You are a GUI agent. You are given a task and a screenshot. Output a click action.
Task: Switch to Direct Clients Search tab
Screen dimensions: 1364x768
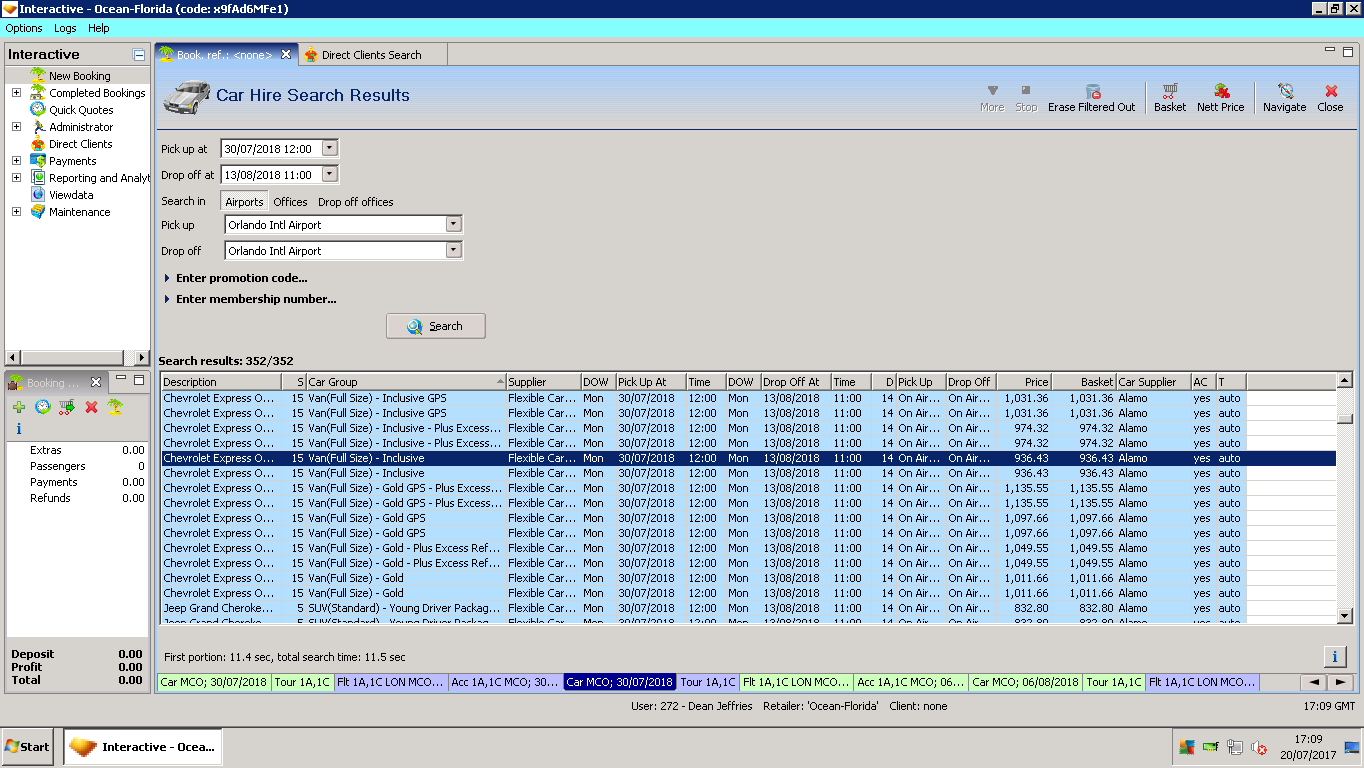[x=371, y=55]
